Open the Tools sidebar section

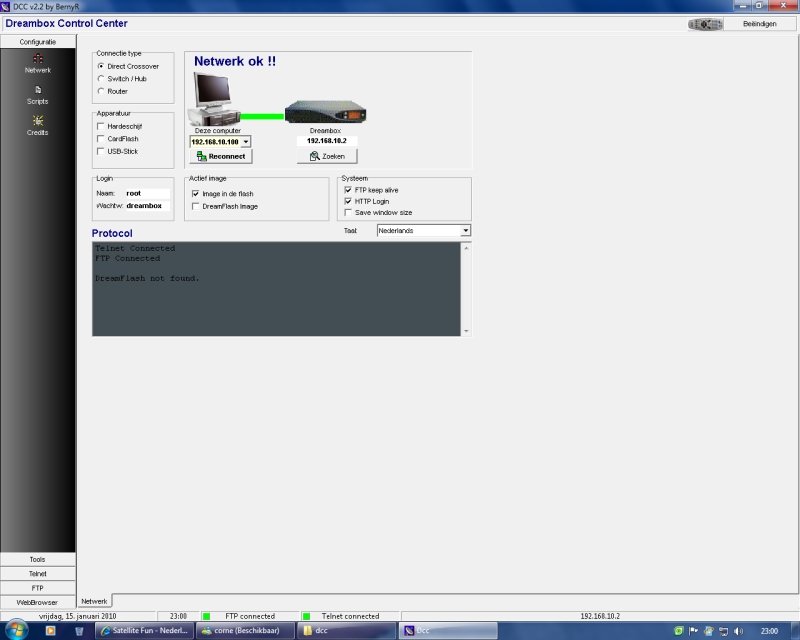point(38,559)
